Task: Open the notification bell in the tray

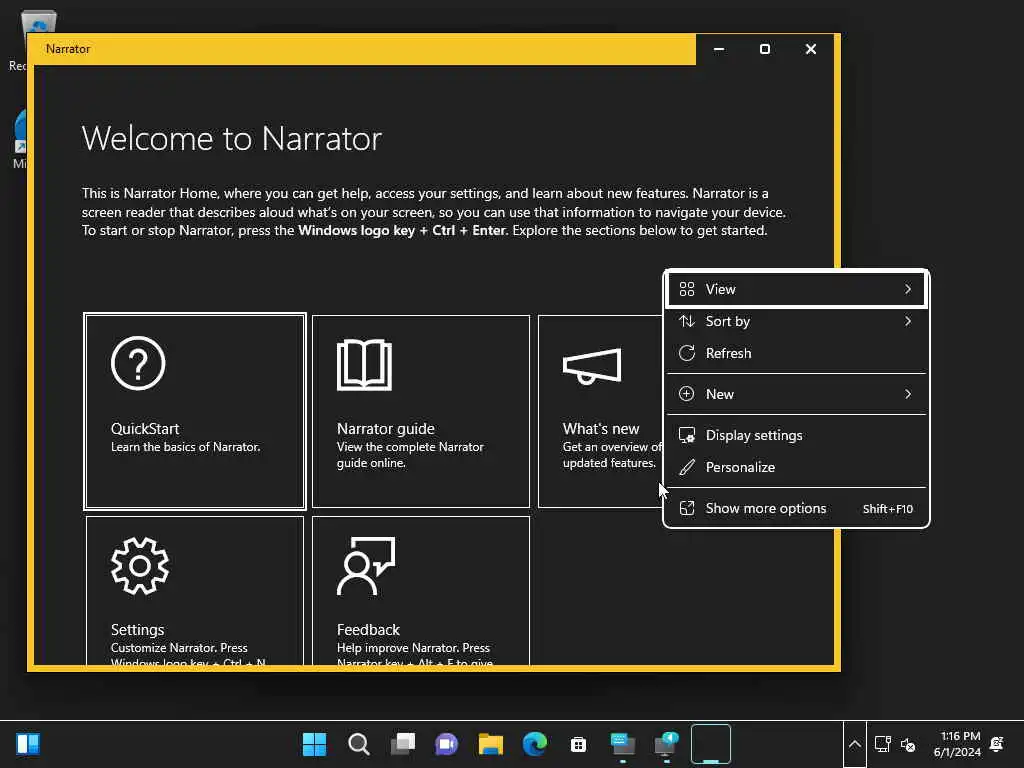Action: tap(997, 744)
